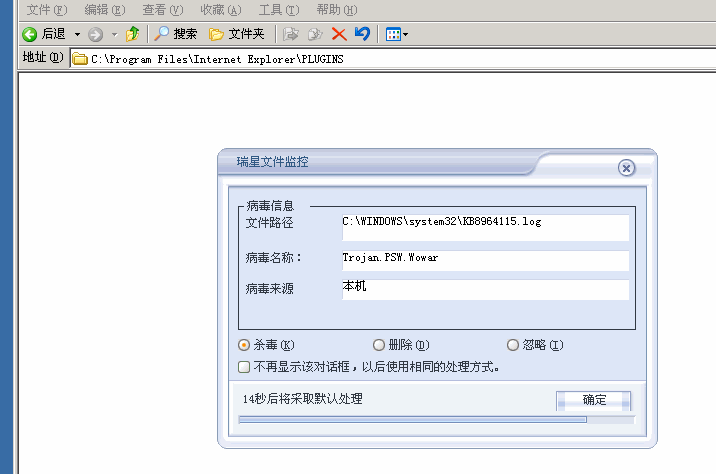
Task: Click the greyed Forward arrow icon
Action: (95, 34)
